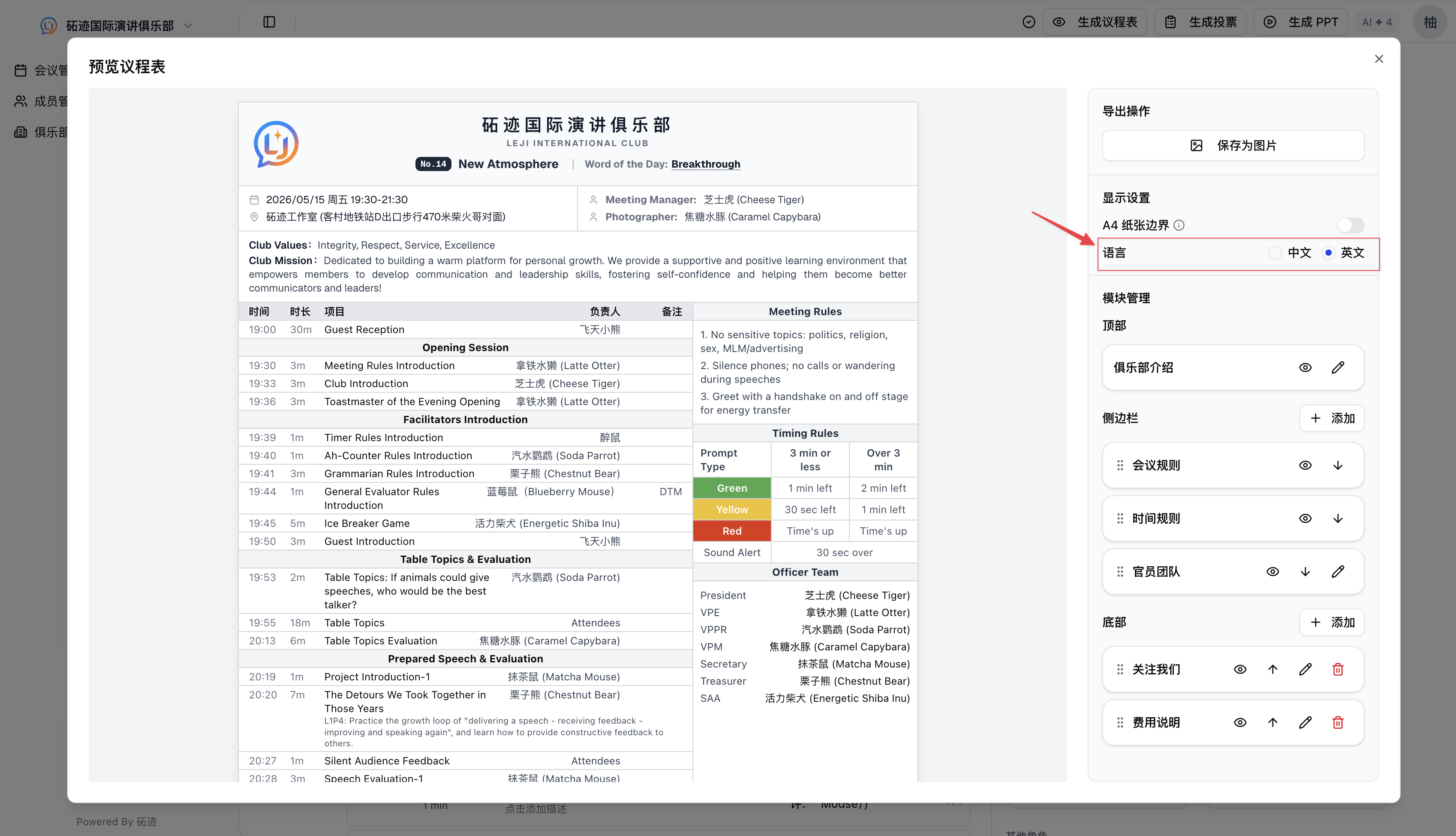Click the Ice Breaker Game agenda item
This screenshot has width=1456, height=836.
pyautogui.click(x=367, y=523)
